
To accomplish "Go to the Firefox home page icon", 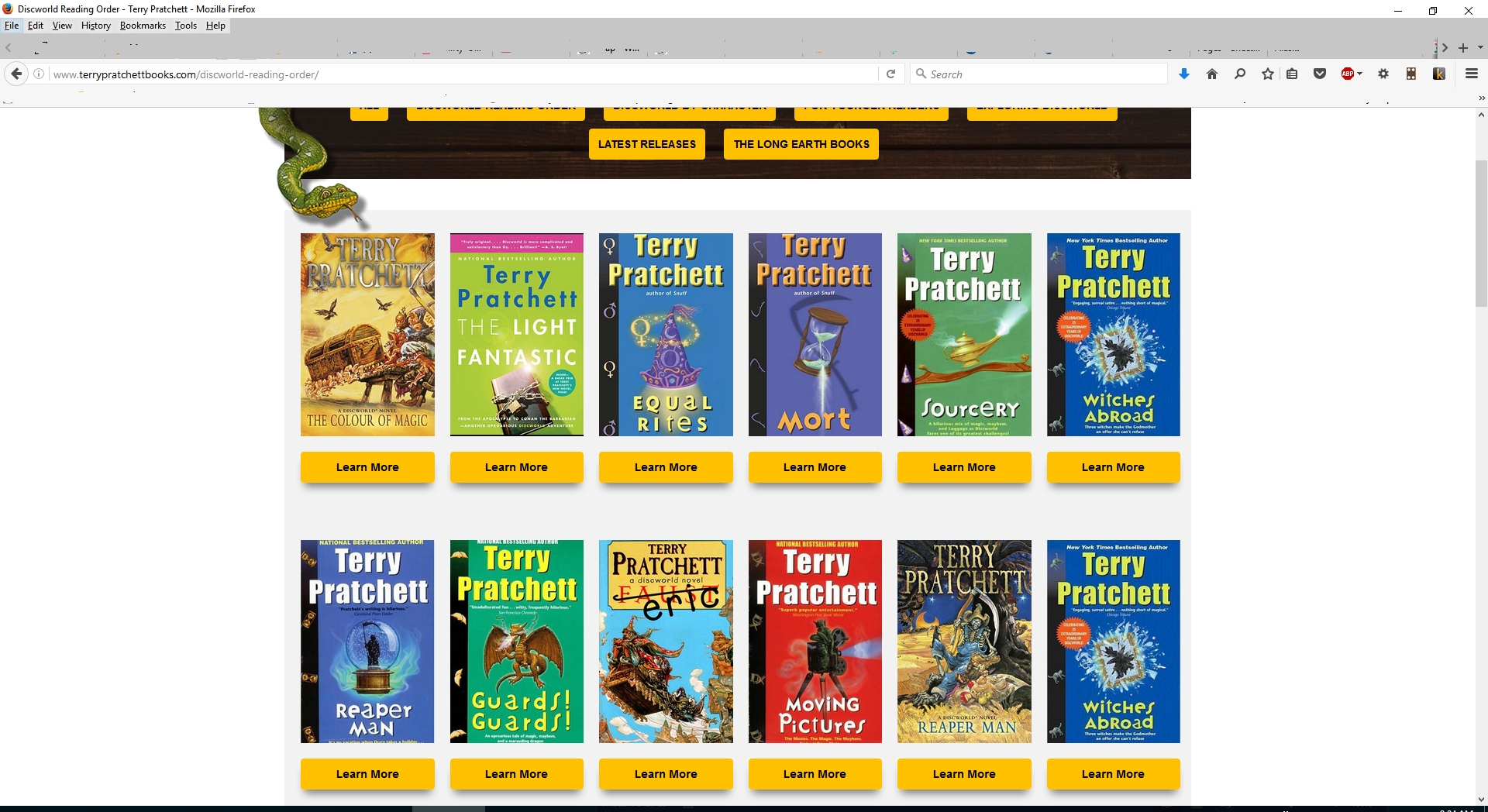I will point(1212,74).
